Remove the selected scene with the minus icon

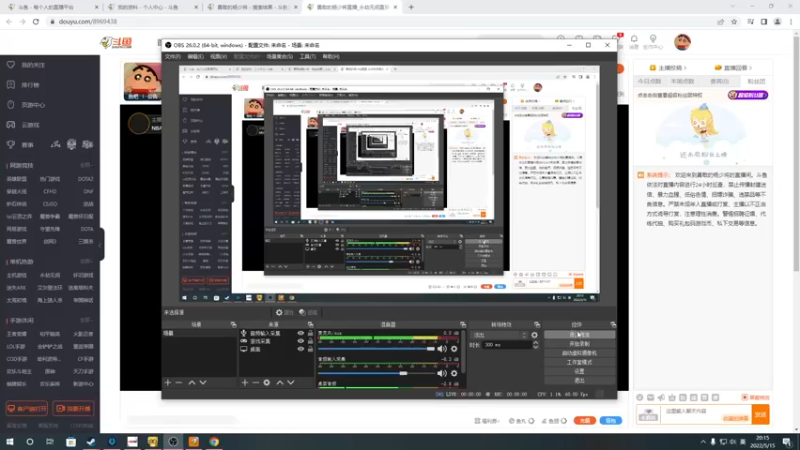pyautogui.click(x=179, y=382)
